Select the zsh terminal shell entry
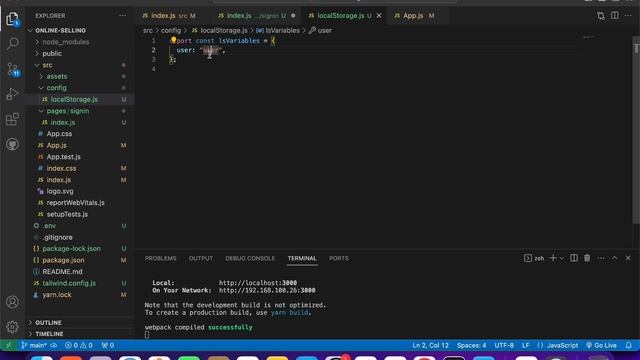Viewport: 640px width, 360px height. click(534, 258)
